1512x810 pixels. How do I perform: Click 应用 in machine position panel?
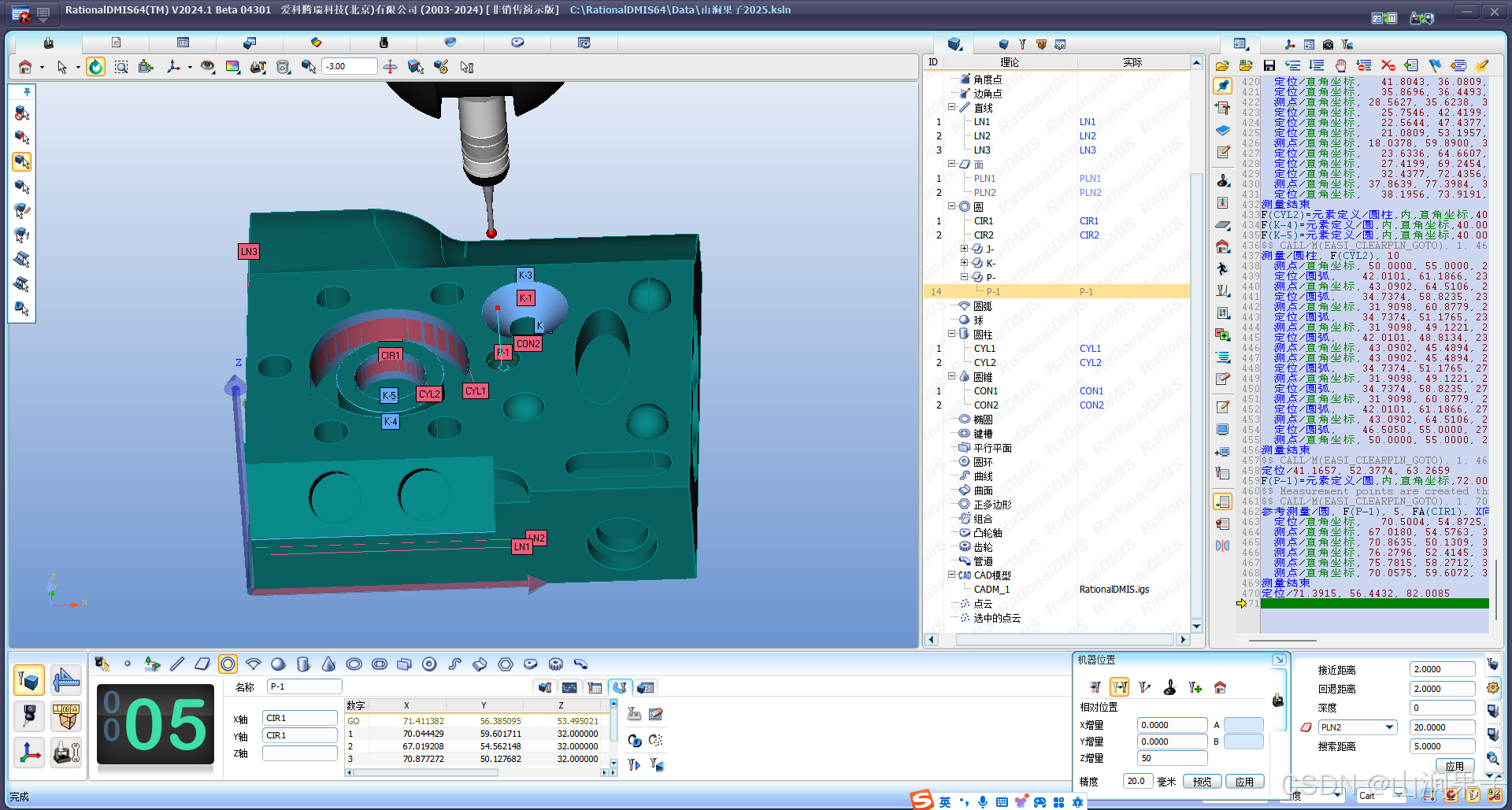pos(1244,782)
